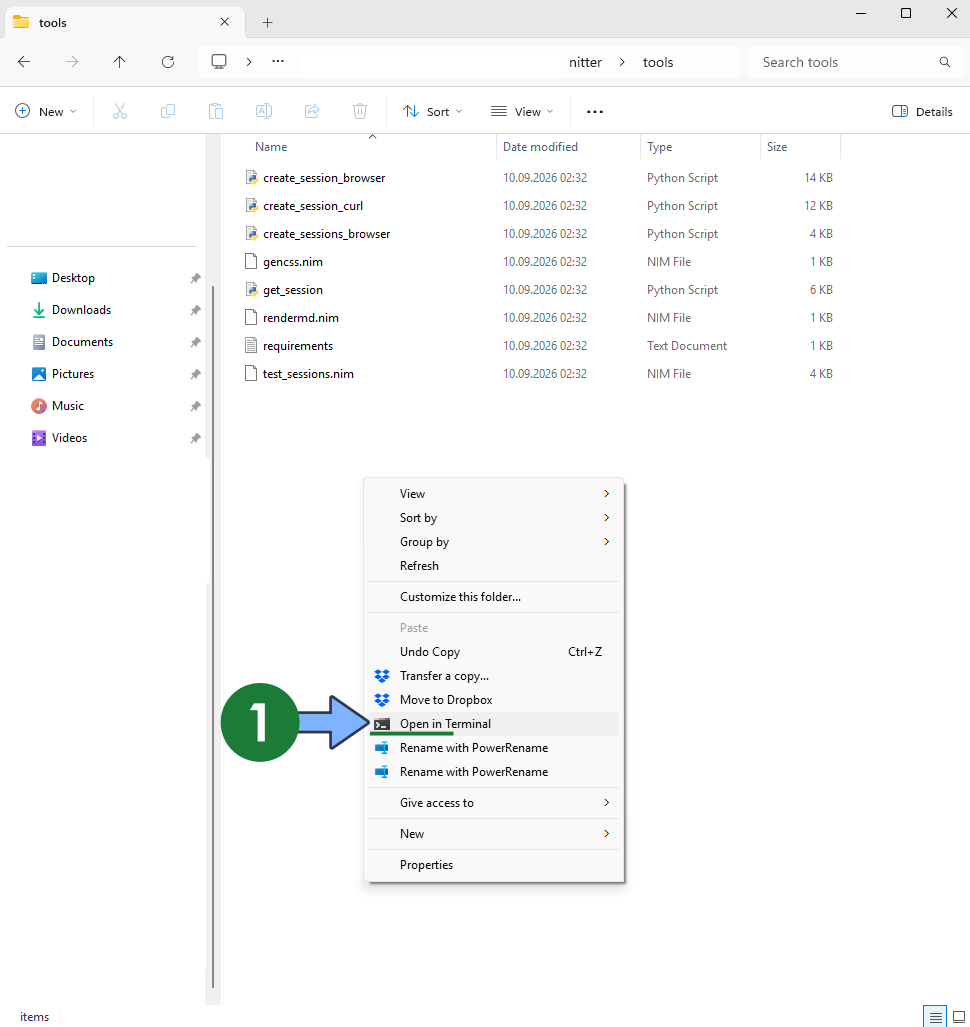
Task: Choose Open in Terminal
Action: [x=493, y=724]
